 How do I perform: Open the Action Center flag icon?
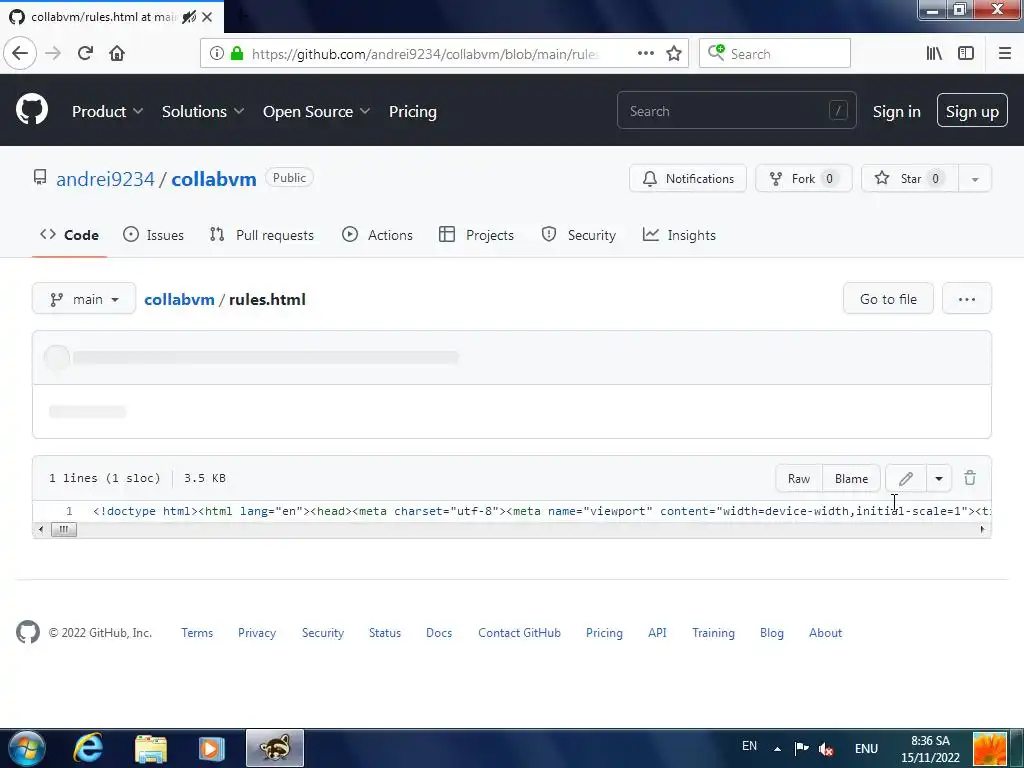801,748
